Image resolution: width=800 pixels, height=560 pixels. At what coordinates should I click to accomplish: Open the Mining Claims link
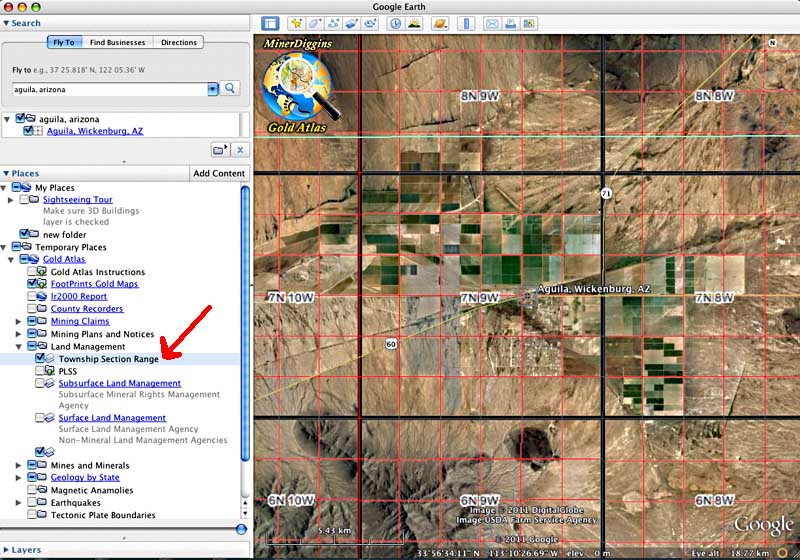pyautogui.click(x=80, y=321)
